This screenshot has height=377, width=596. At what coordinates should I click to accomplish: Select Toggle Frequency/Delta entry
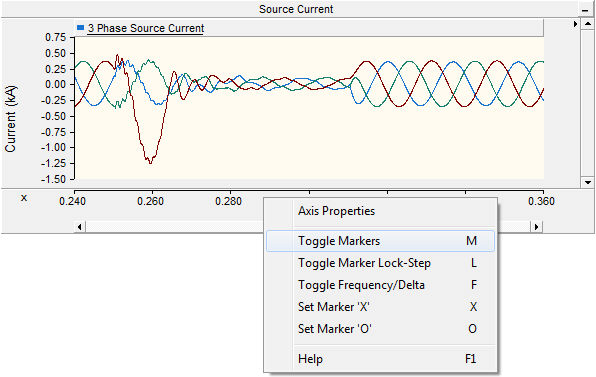click(x=380, y=285)
